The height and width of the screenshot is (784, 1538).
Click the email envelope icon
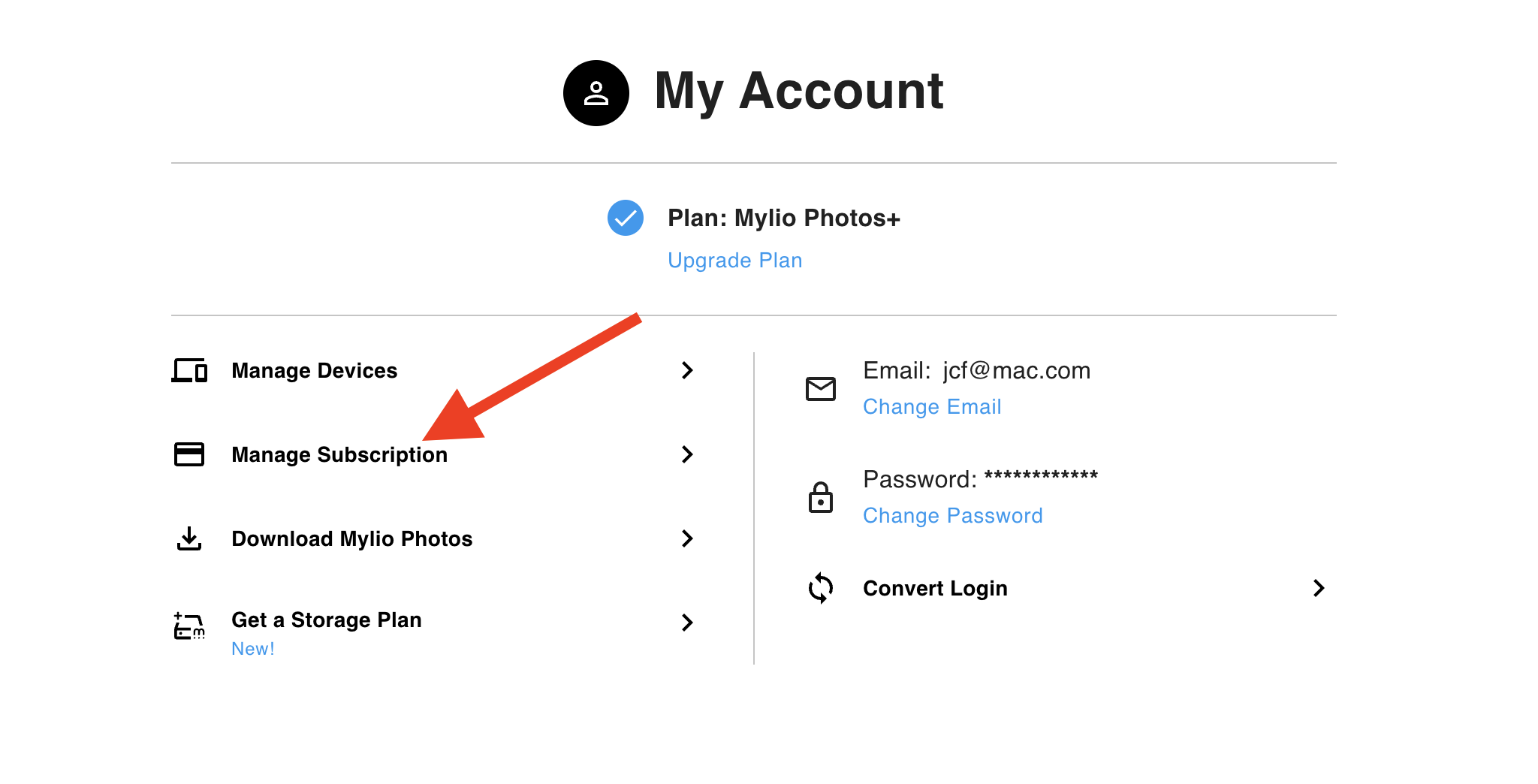[x=820, y=389]
